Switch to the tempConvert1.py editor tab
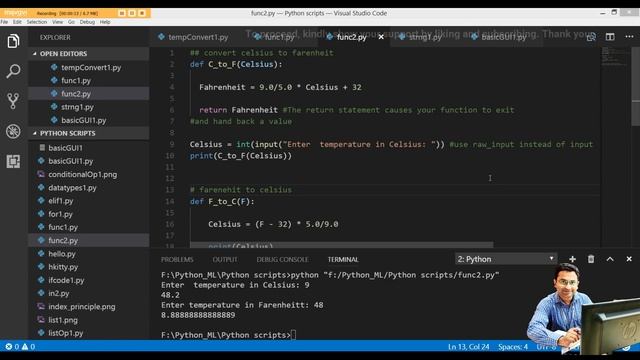 click(193, 37)
